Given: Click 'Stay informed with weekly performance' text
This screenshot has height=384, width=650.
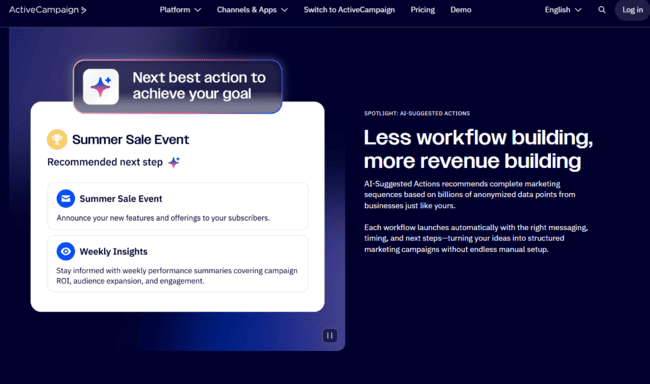Looking at the screenshot, I should point(177,276).
